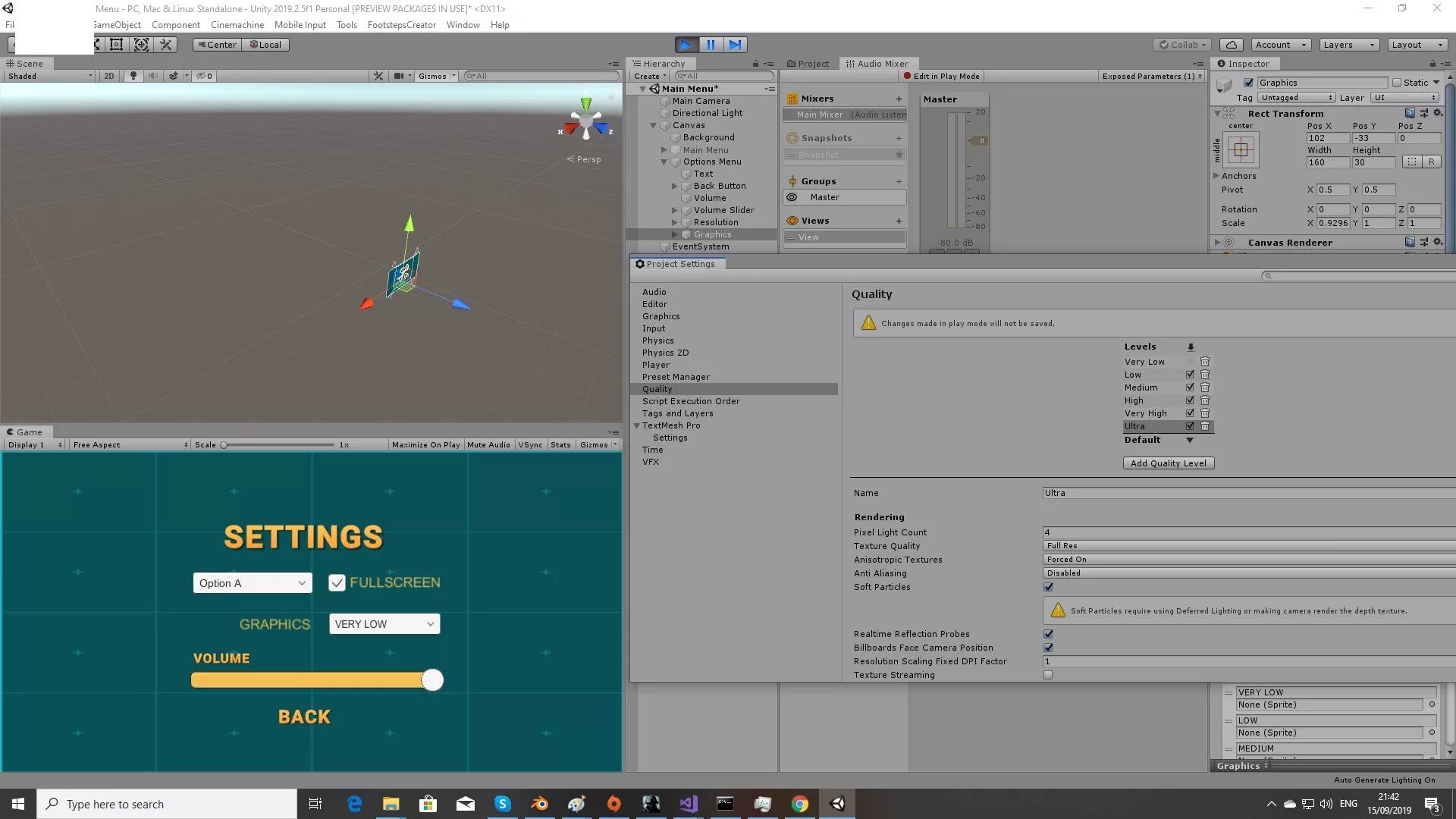Open Unity from Windows taskbar
This screenshot has height=819, width=1456.
(x=837, y=804)
